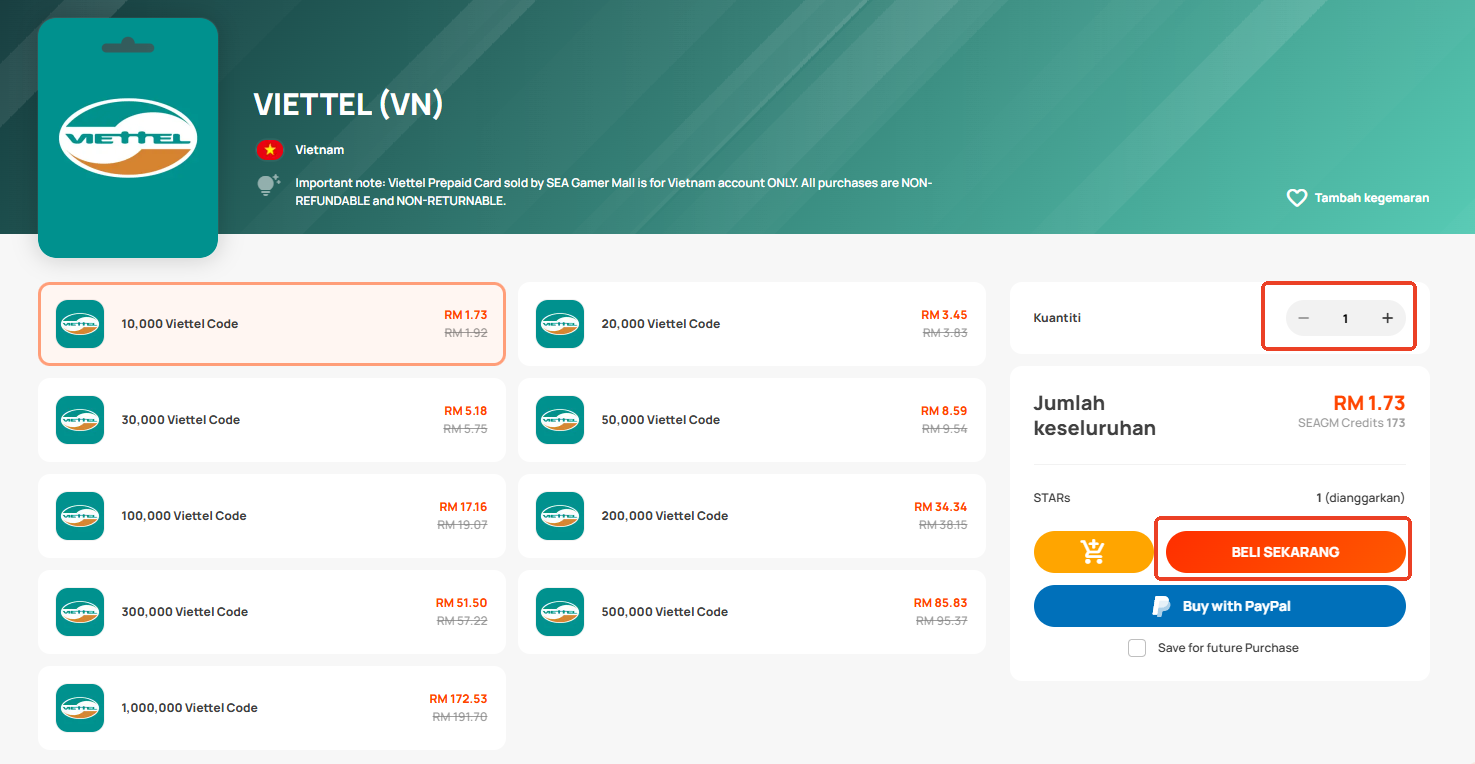Click the lightbulb icon beside Important note
The height and width of the screenshot is (764, 1475).
coord(268,185)
